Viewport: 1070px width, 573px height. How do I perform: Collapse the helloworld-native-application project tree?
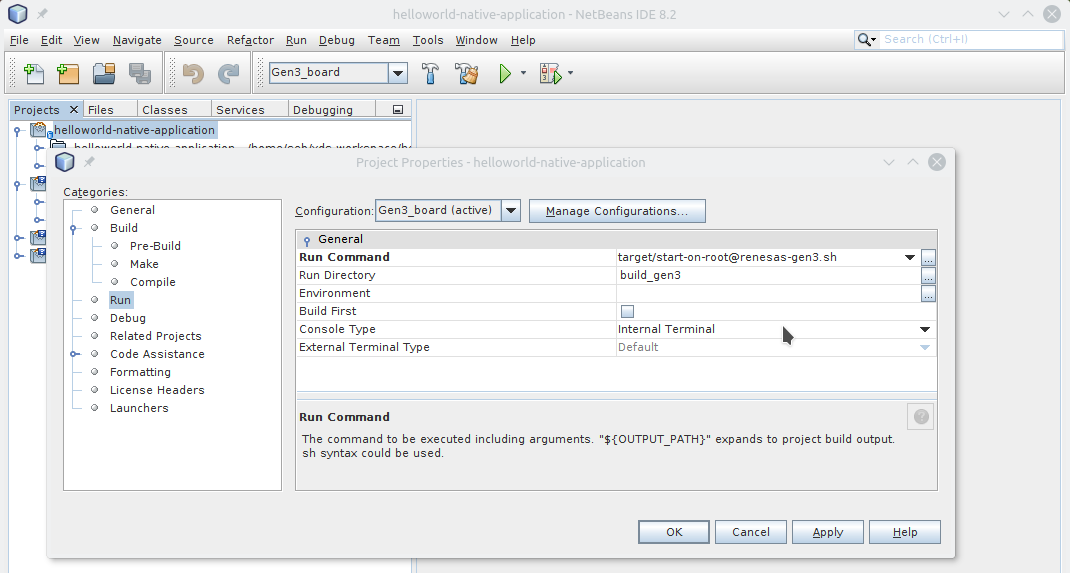click(x=17, y=130)
